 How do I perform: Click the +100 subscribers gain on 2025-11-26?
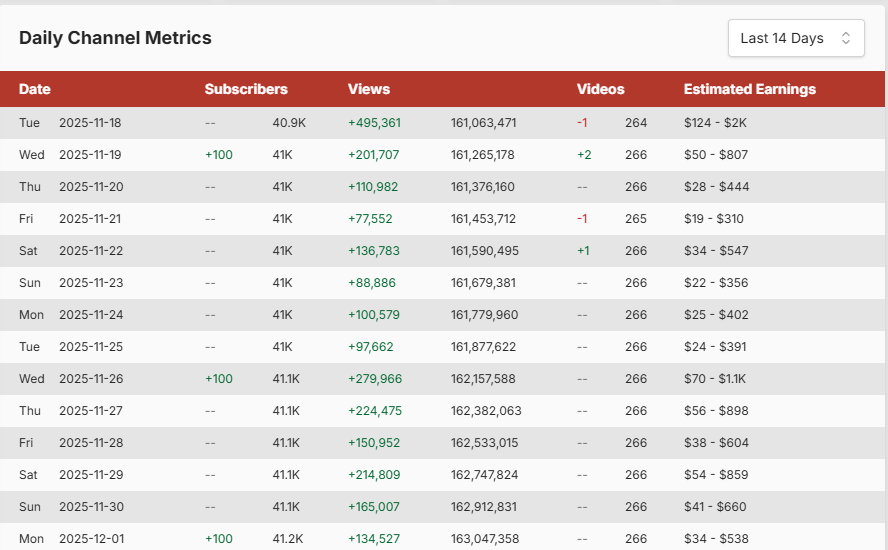219,379
